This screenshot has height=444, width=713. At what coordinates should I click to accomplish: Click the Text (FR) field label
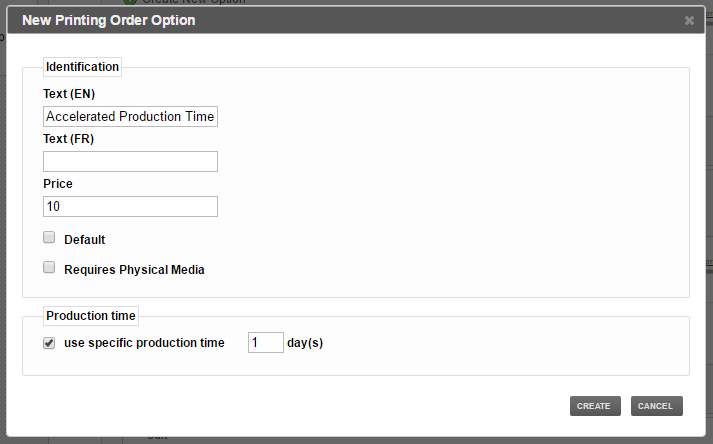69,139
